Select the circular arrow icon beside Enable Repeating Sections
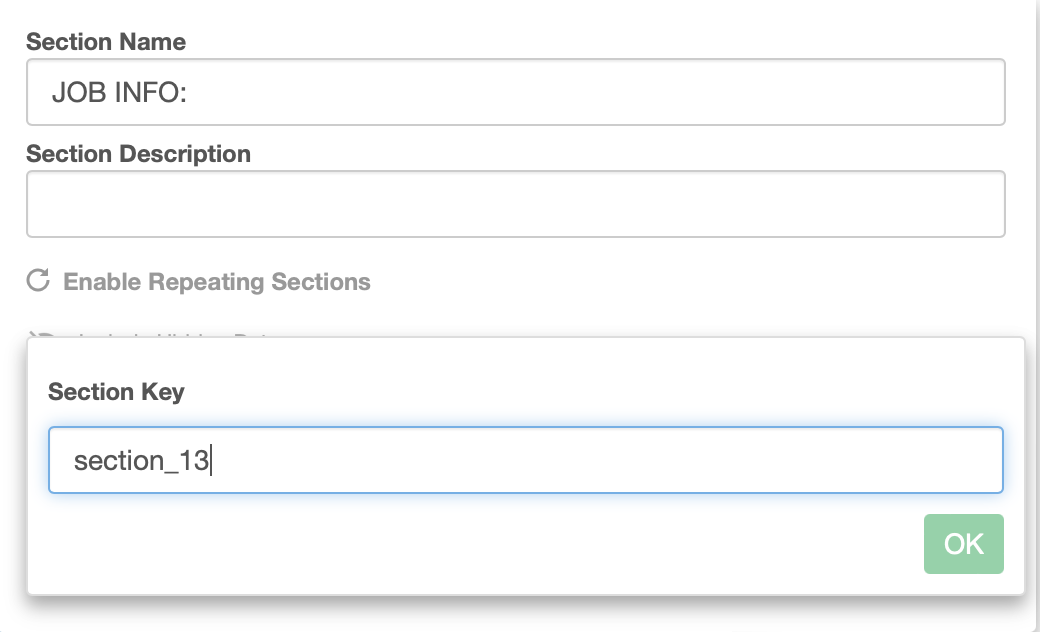 click(37, 281)
